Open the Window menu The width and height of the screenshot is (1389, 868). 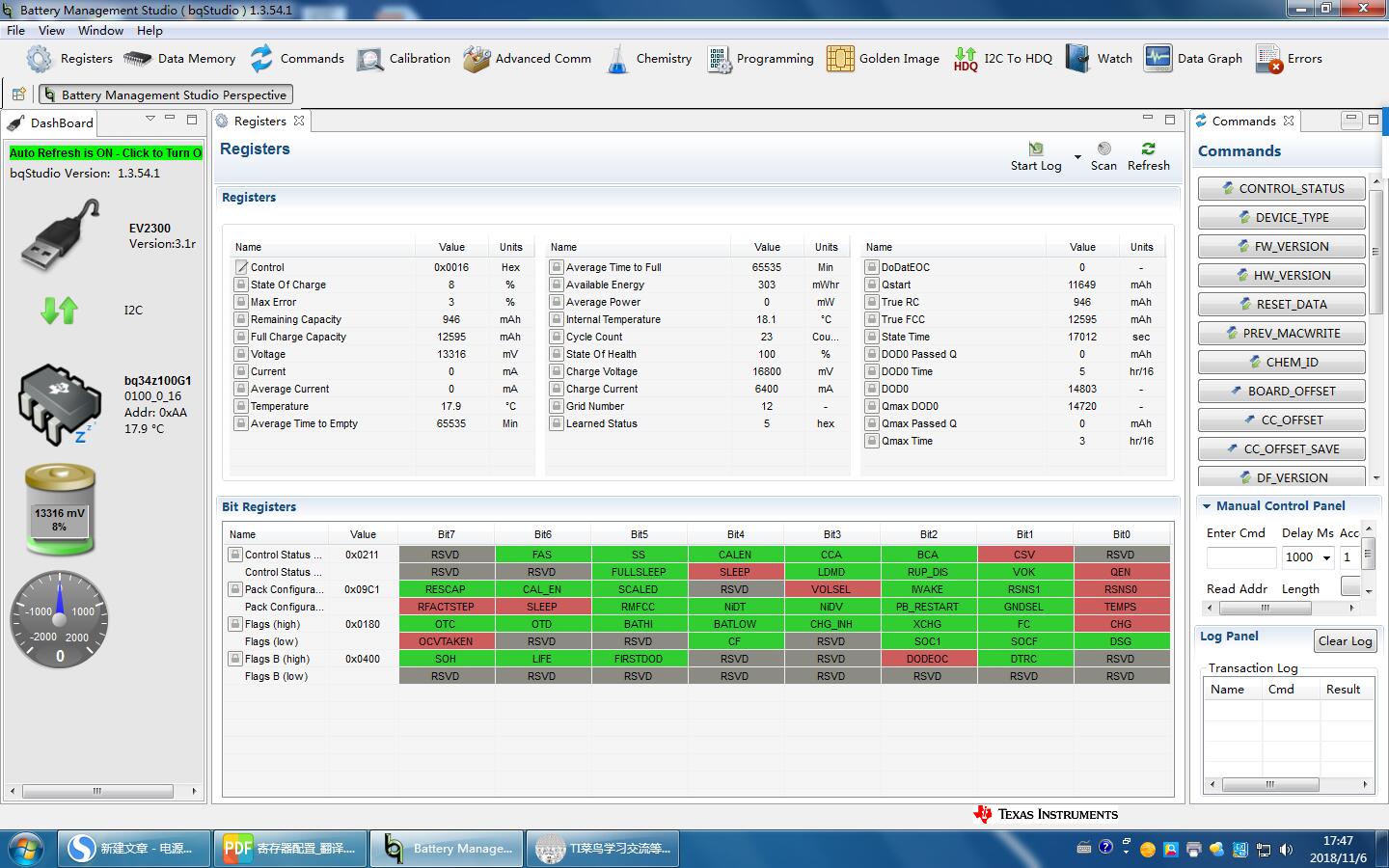(x=100, y=30)
